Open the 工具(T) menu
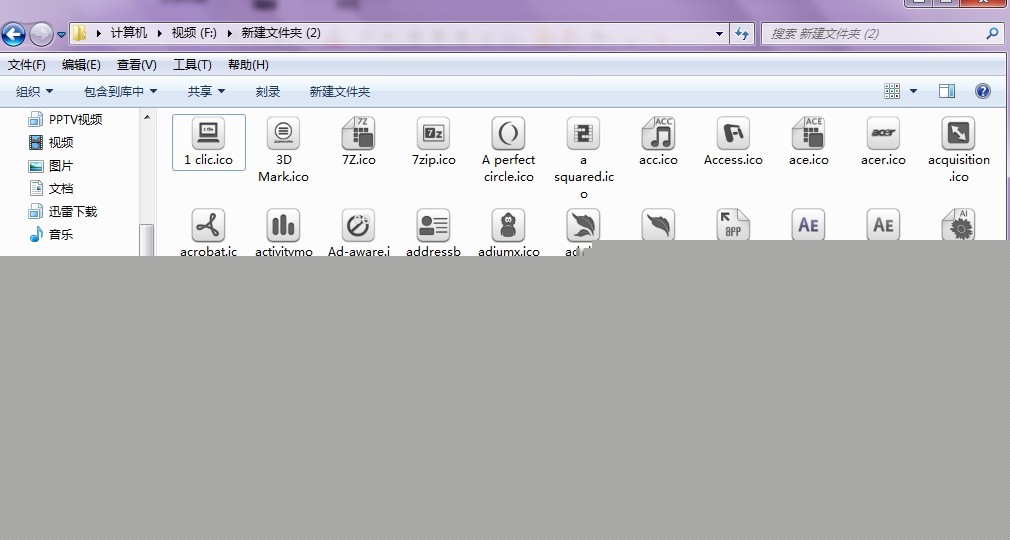Viewport: 1010px width, 540px height. [x=192, y=64]
